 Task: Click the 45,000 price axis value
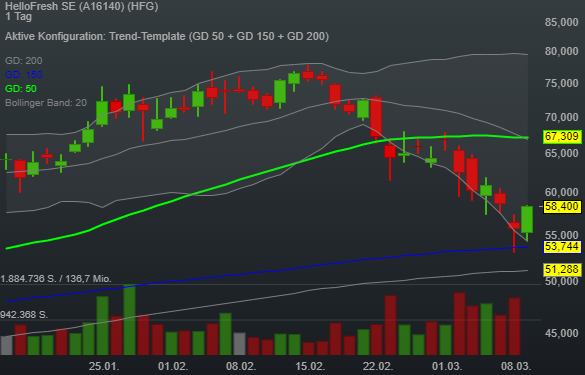(x=561, y=333)
